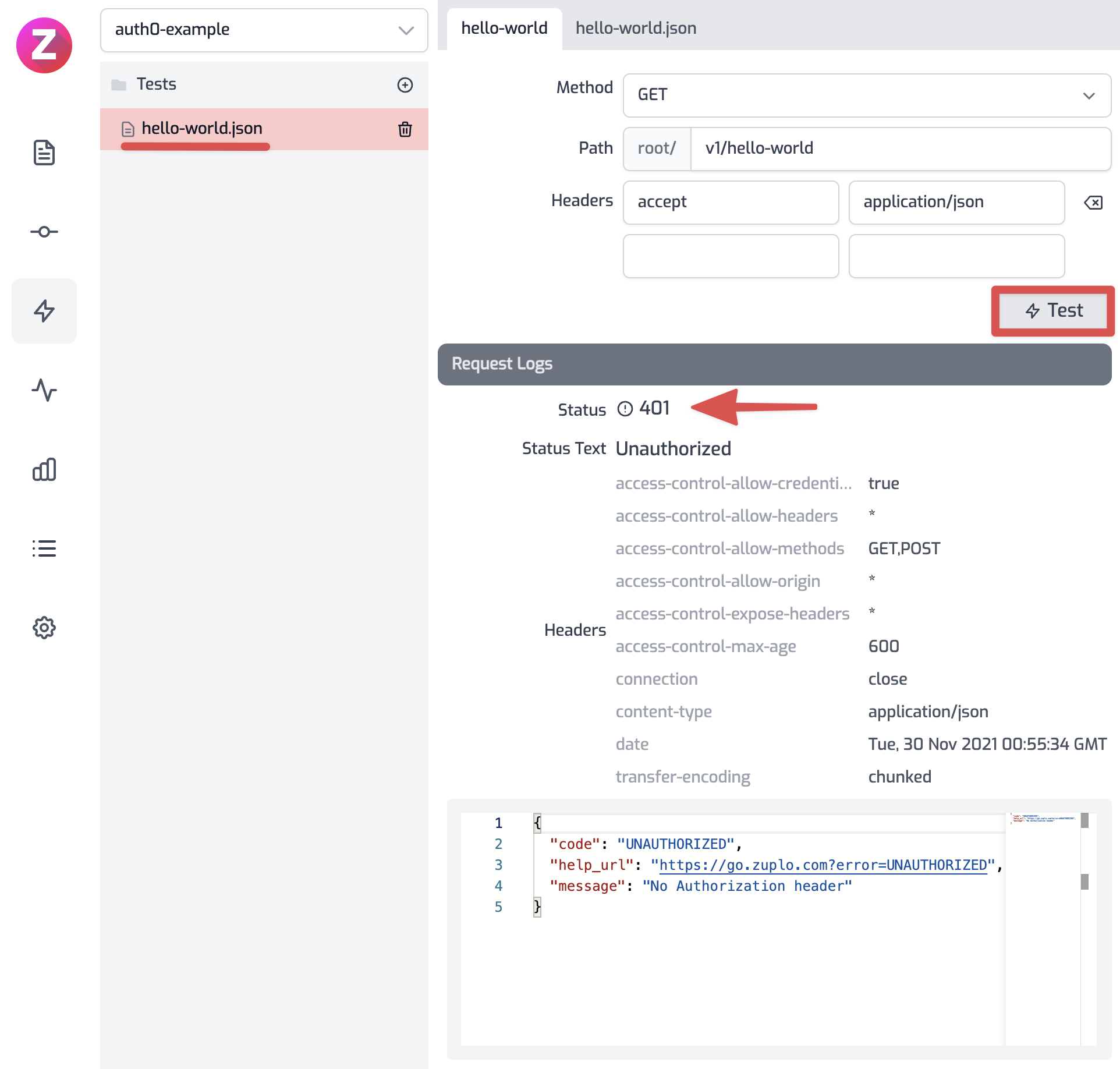Open the list sidebar icon
This screenshot has width=1120, height=1069.
tap(44, 548)
